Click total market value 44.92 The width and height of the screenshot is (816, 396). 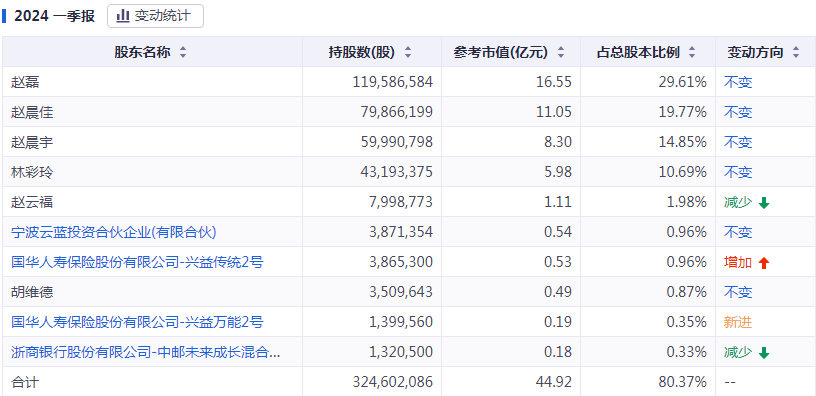tap(554, 382)
